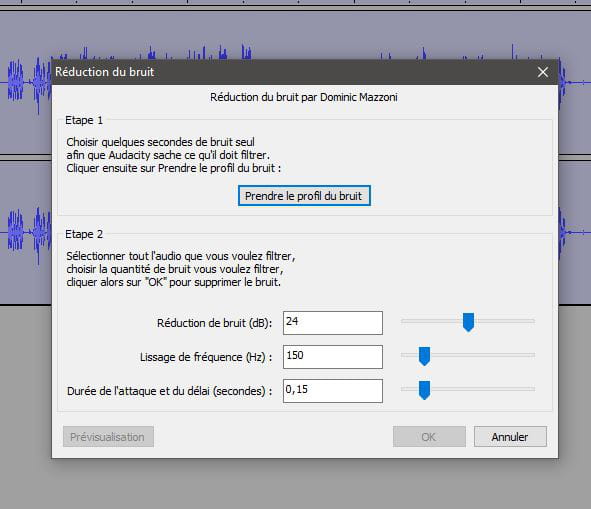Click upper track waveform left of dialog
The image size is (591, 509).
coord(26,82)
